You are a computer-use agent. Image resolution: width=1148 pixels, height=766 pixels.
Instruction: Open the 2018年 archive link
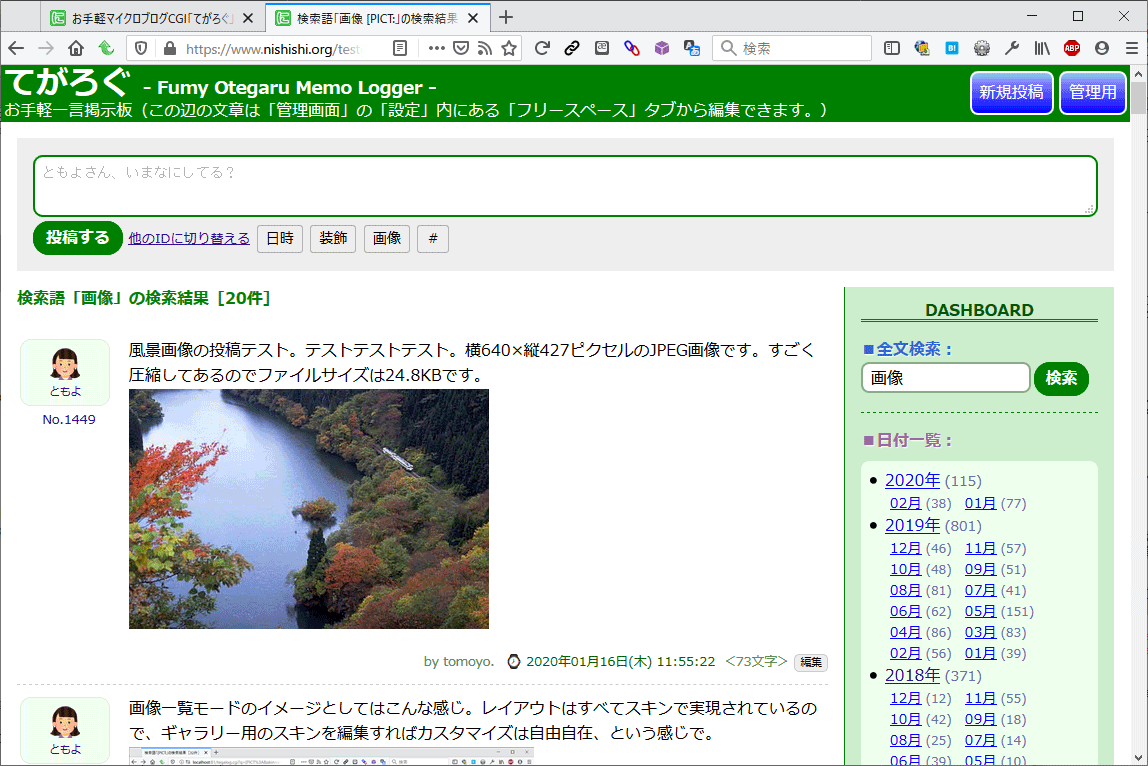(912, 675)
